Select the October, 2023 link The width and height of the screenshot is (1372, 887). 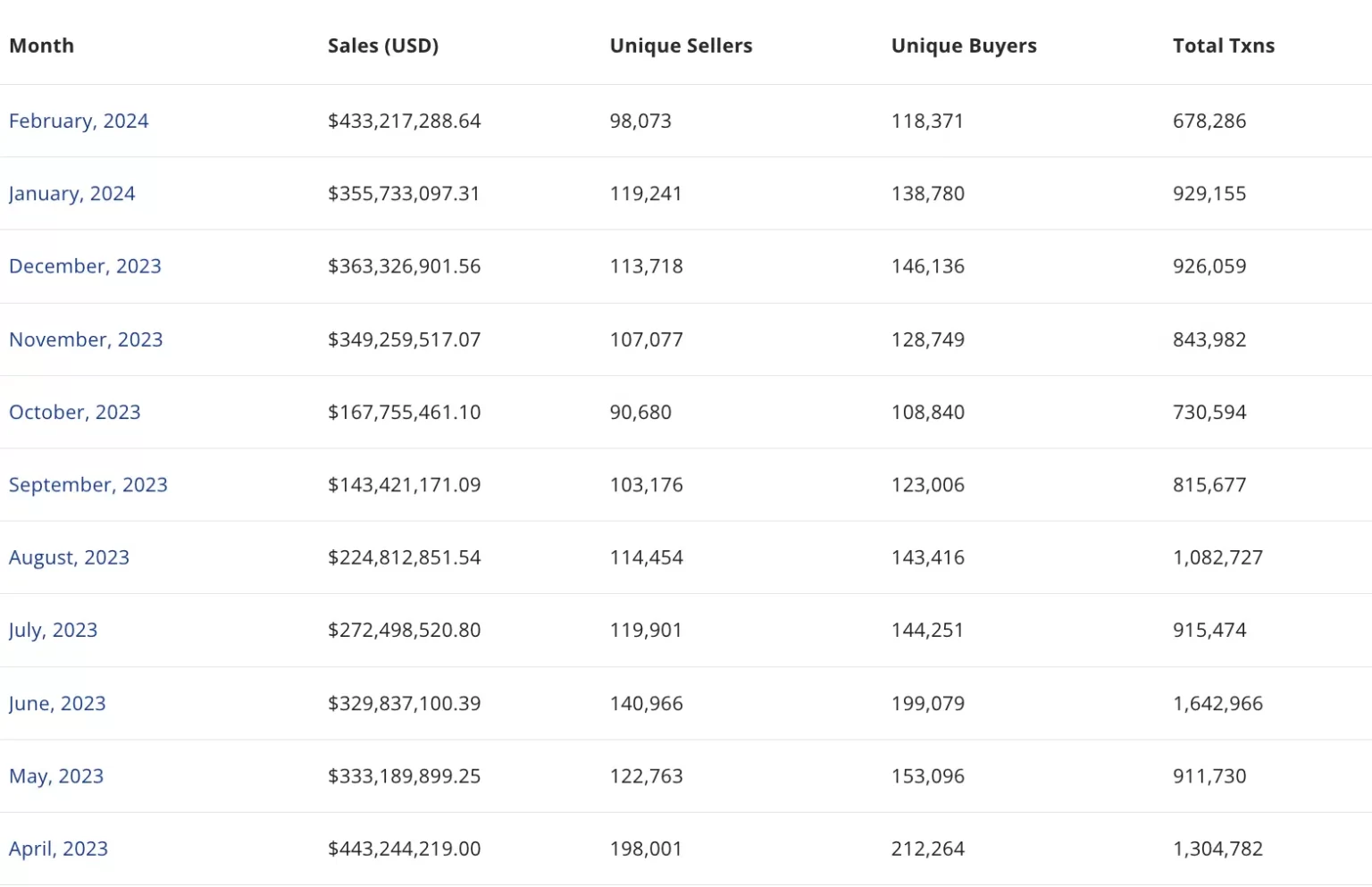tap(74, 412)
